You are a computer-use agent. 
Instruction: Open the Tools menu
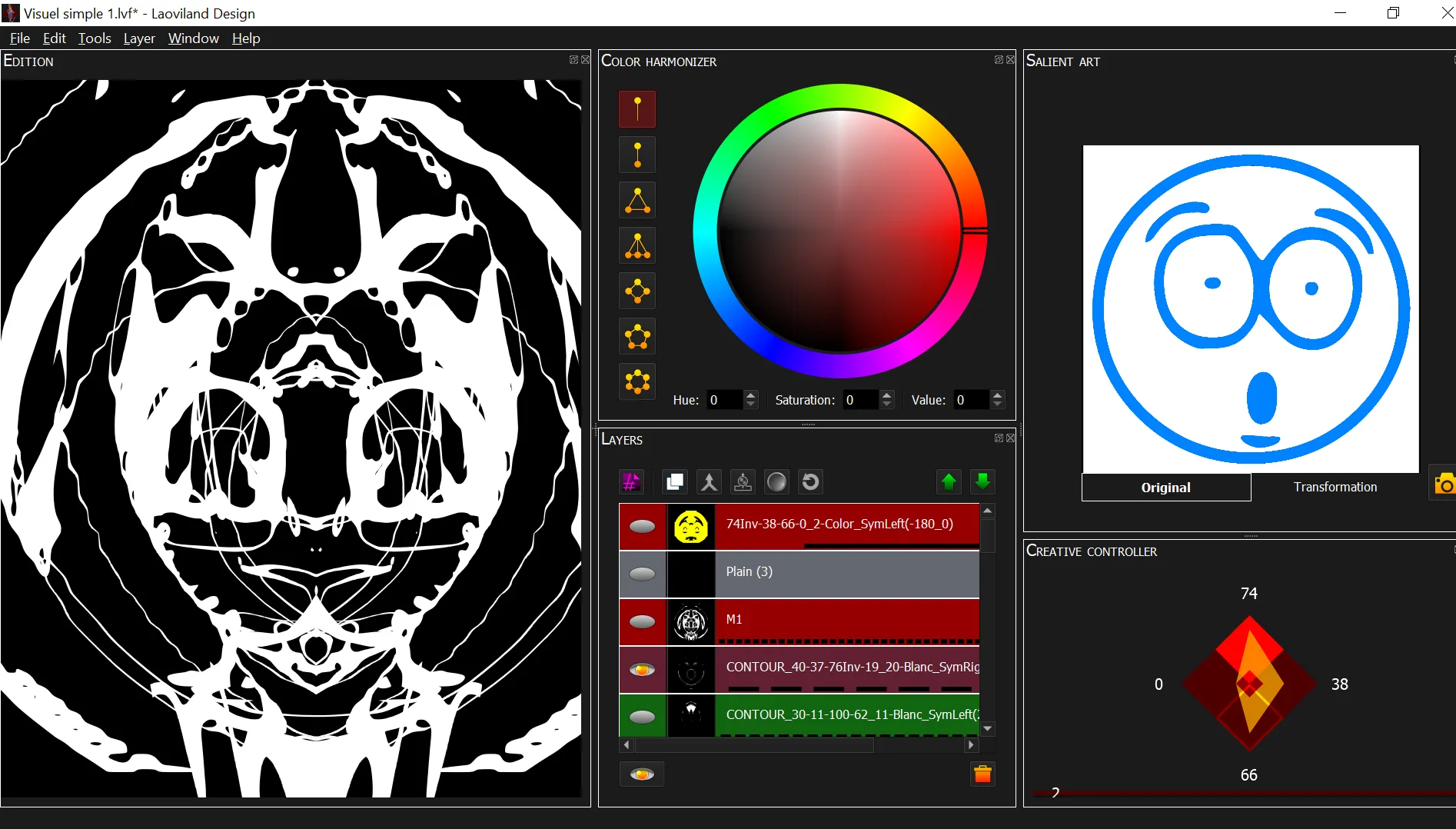[95, 38]
